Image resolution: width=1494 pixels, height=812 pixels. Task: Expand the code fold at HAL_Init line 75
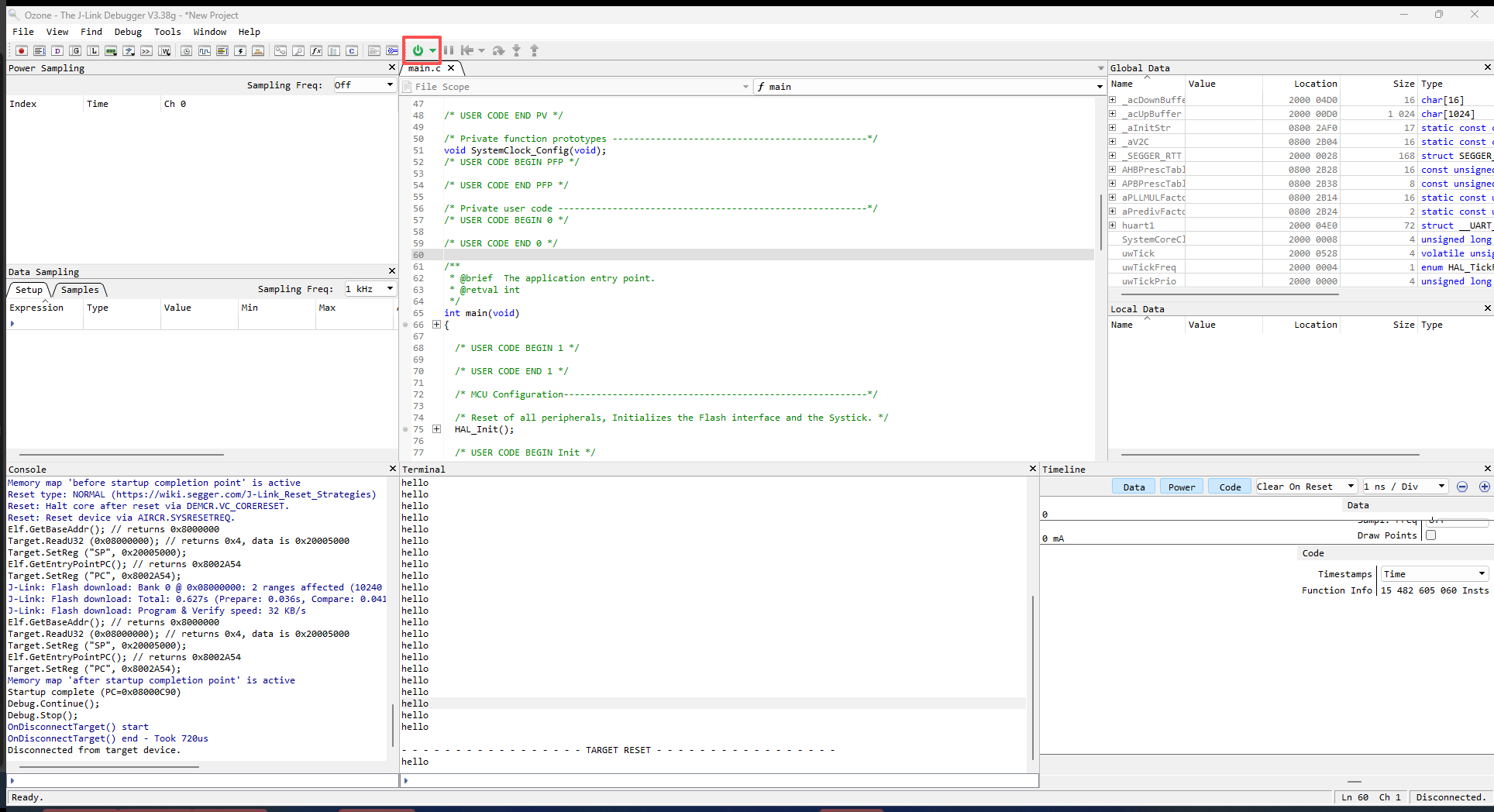coord(436,429)
